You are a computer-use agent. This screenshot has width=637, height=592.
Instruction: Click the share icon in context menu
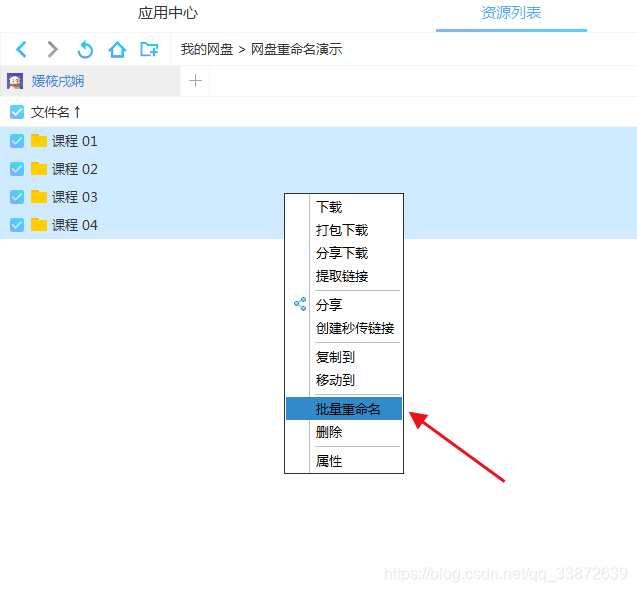click(x=300, y=304)
